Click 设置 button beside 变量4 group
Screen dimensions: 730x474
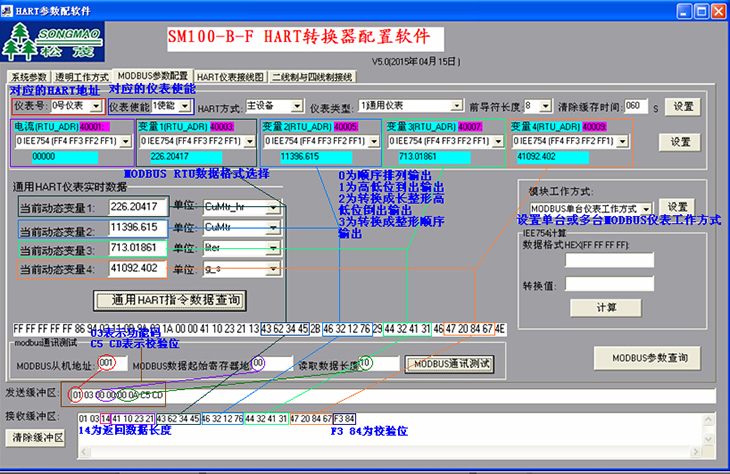pos(680,142)
